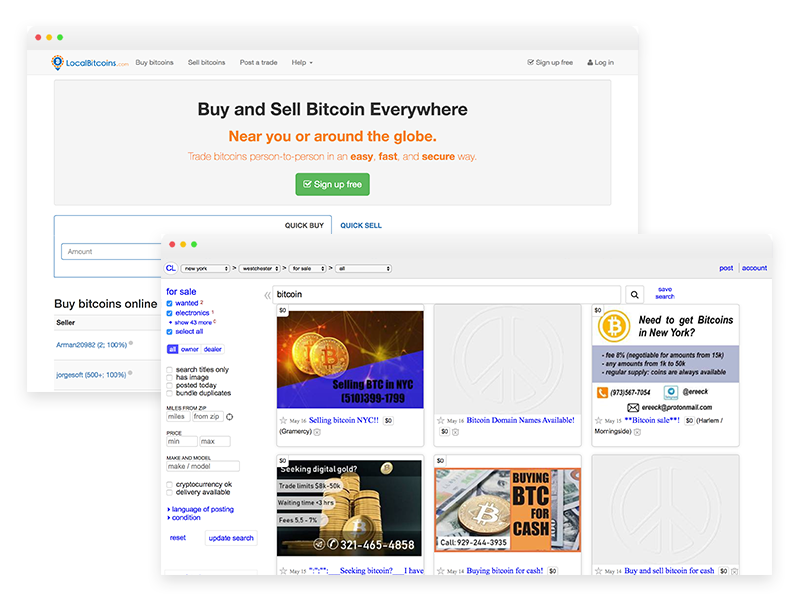
Task: Click the $0 badge on the Bitcoin Domain Names listing
Action: (445, 431)
